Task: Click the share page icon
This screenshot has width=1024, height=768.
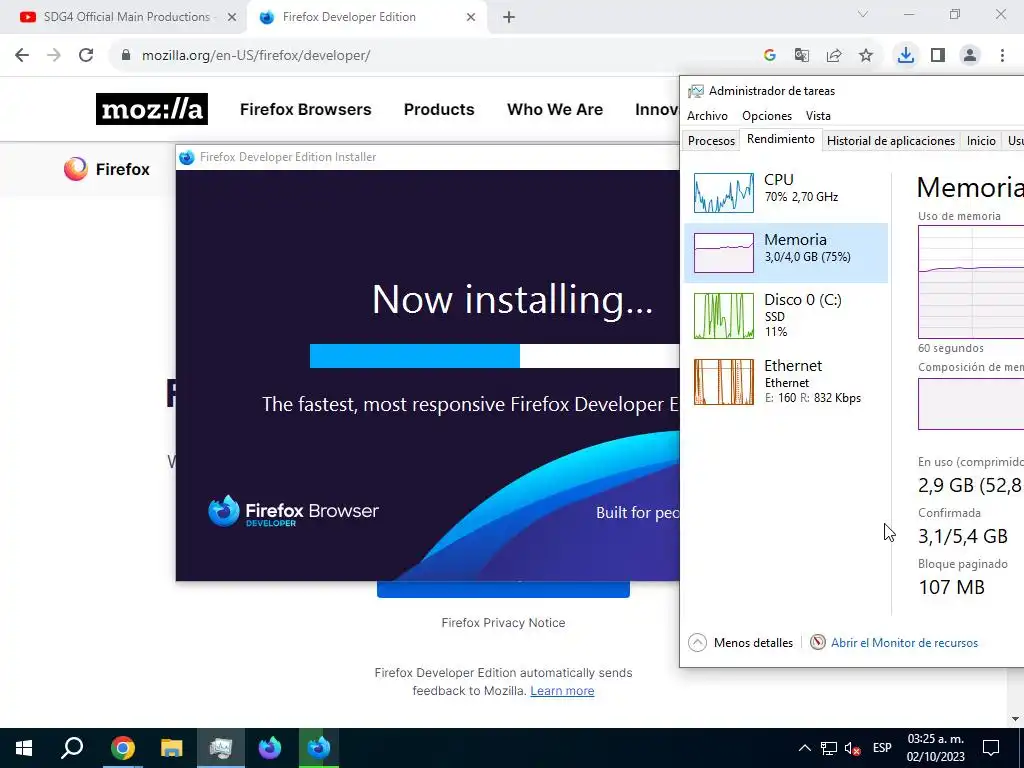Action: pyautogui.click(x=834, y=55)
